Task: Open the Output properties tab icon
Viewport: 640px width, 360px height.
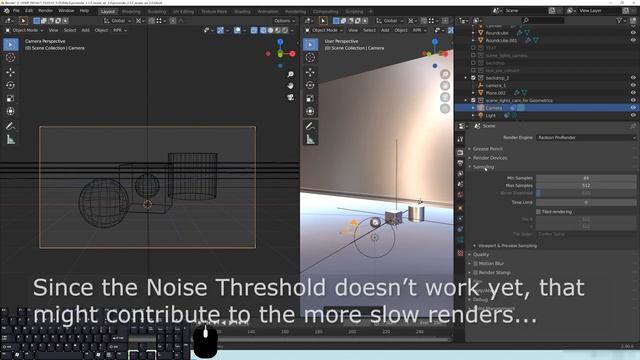Action: [460, 163]
